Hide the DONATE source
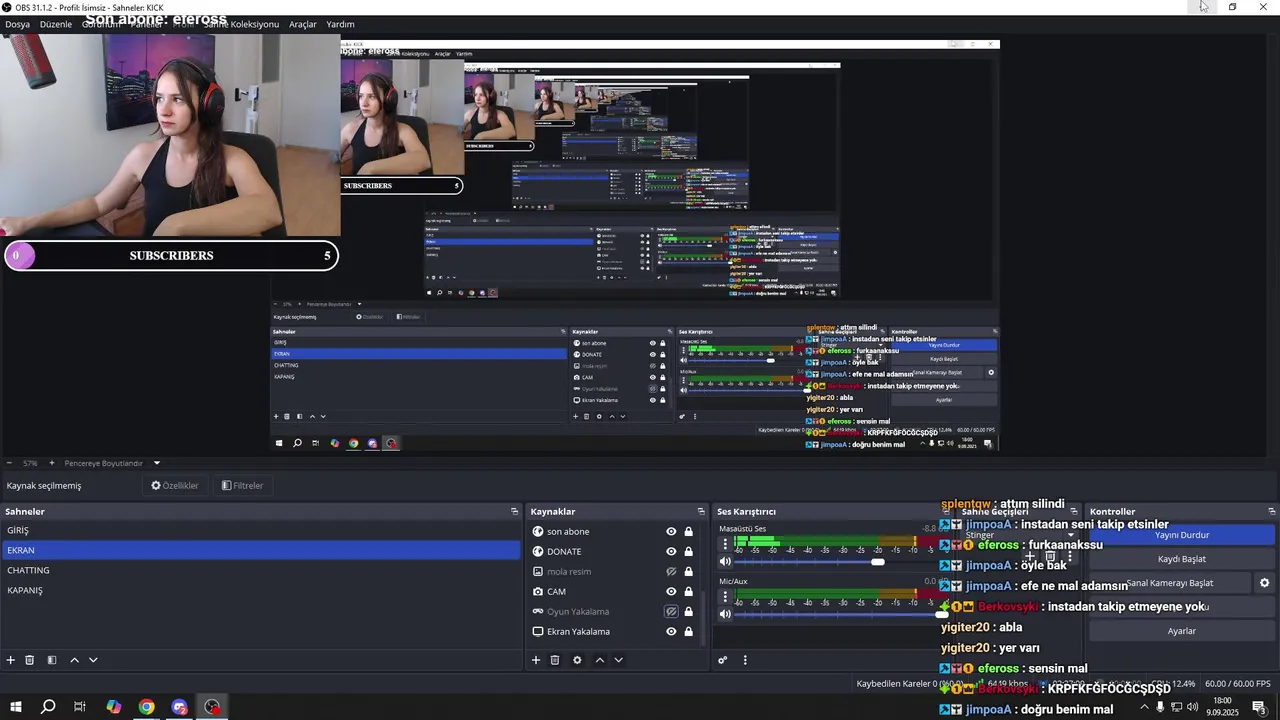 pyautogui.click(x=671, y=552)
